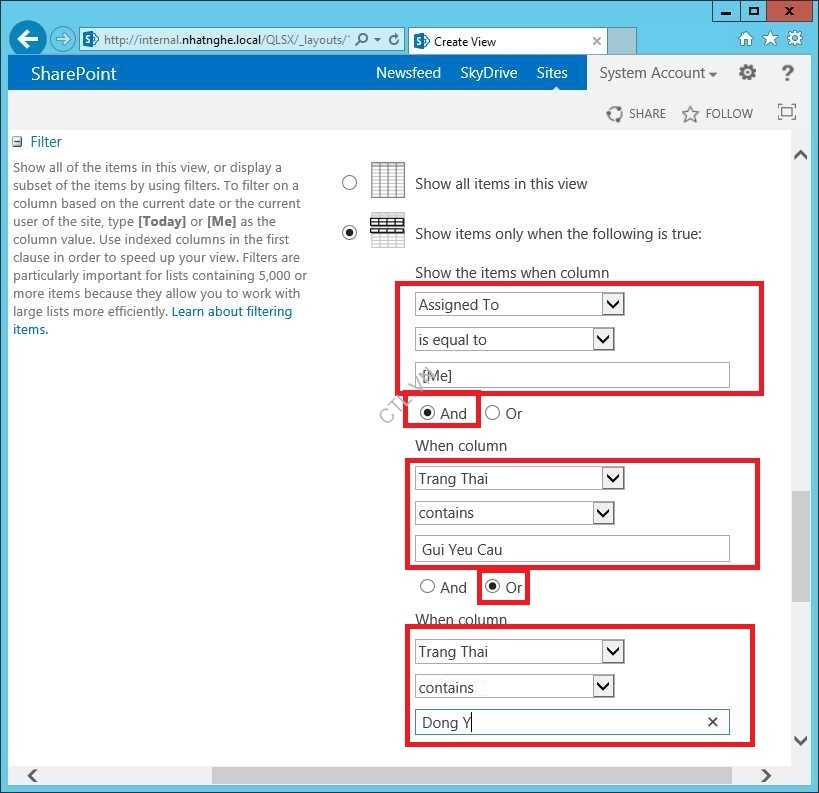
Task: Select "Show all items in this view" radio
Action: click(x=349, y=183)
